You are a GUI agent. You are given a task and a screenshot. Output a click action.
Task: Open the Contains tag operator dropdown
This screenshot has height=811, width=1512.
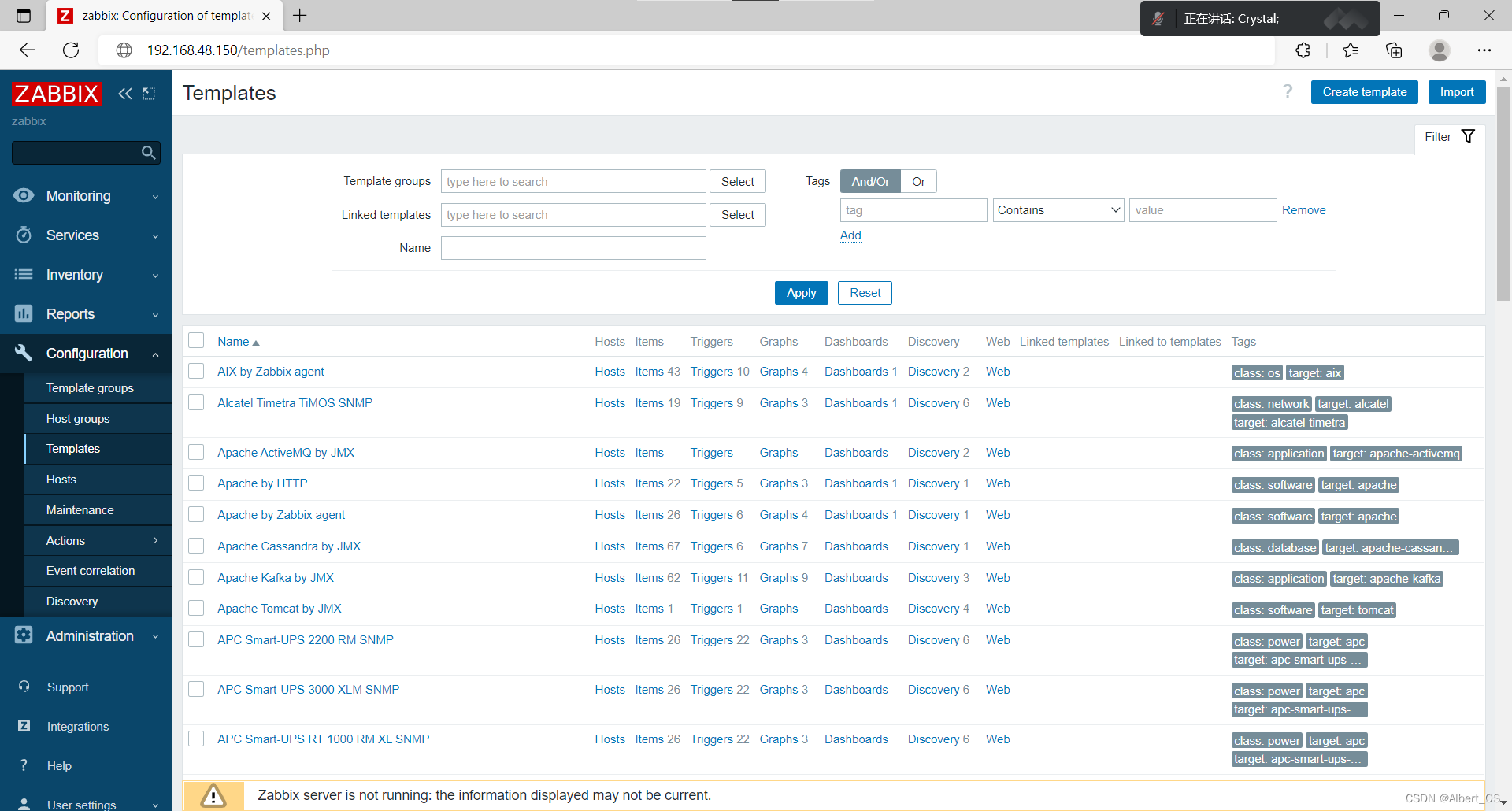[1058, 210]
